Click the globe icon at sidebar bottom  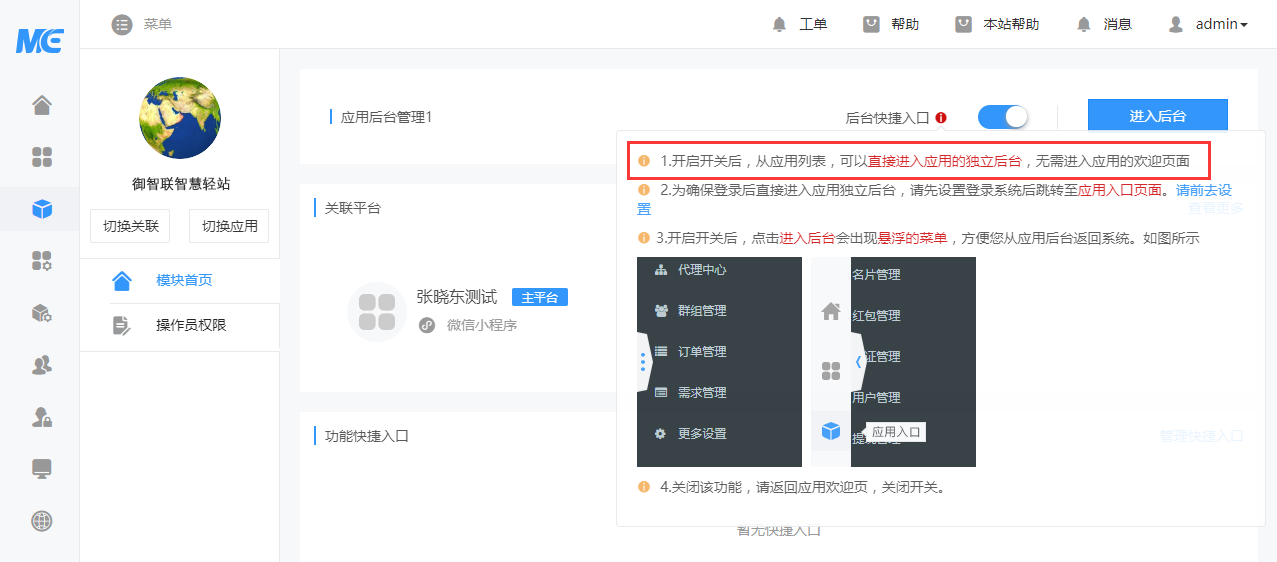41,521
